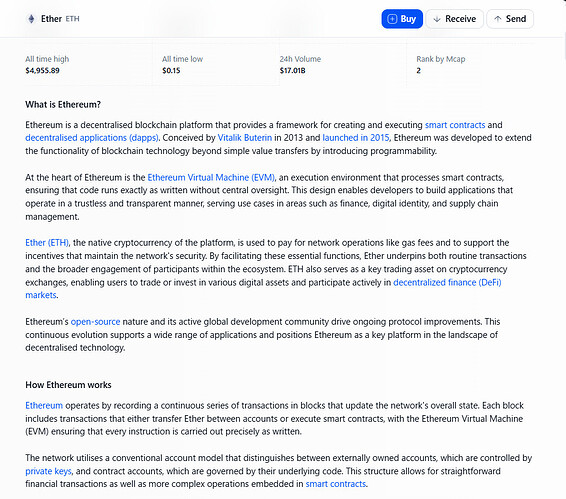
Task: Click the "All time low" label
Action: (x=182, y=59)
